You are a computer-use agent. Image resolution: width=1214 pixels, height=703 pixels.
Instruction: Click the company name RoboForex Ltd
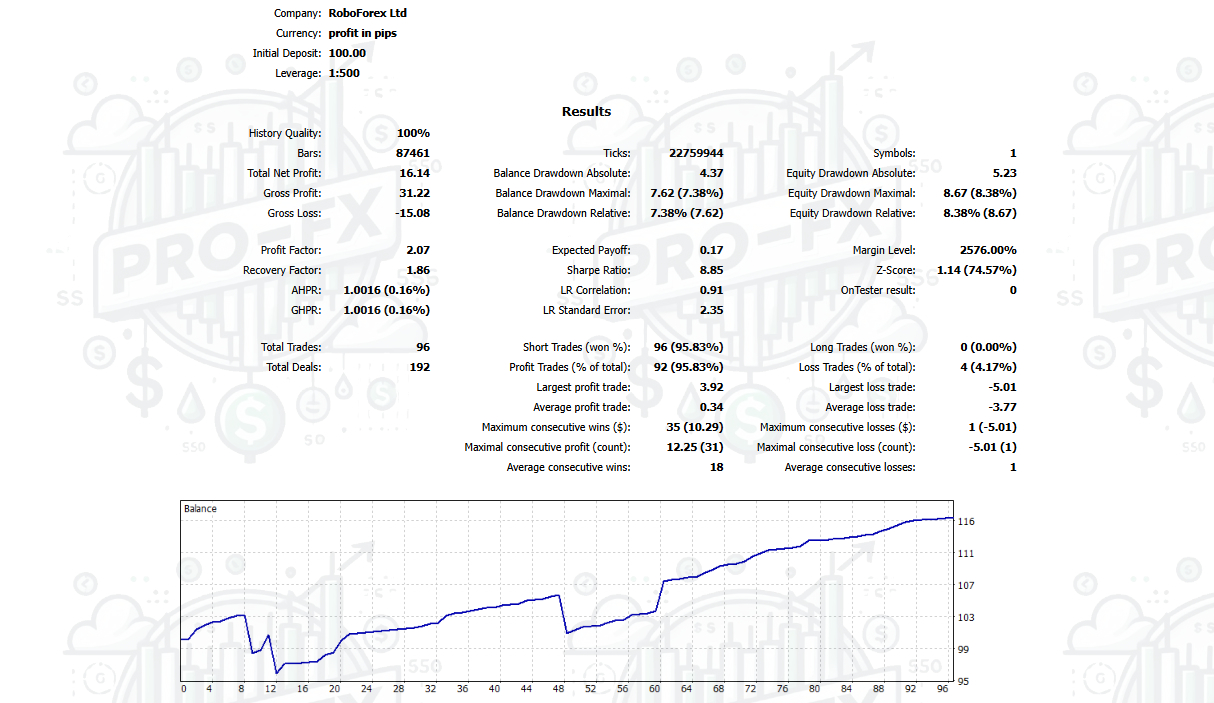tap(367, 13)
